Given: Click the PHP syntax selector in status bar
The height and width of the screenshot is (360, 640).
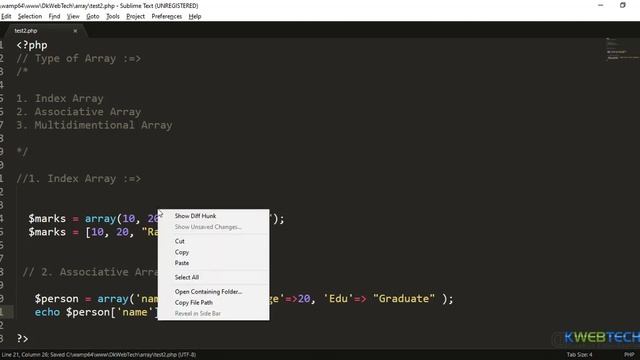Looking at the screenshot, I should coord(629,355).
